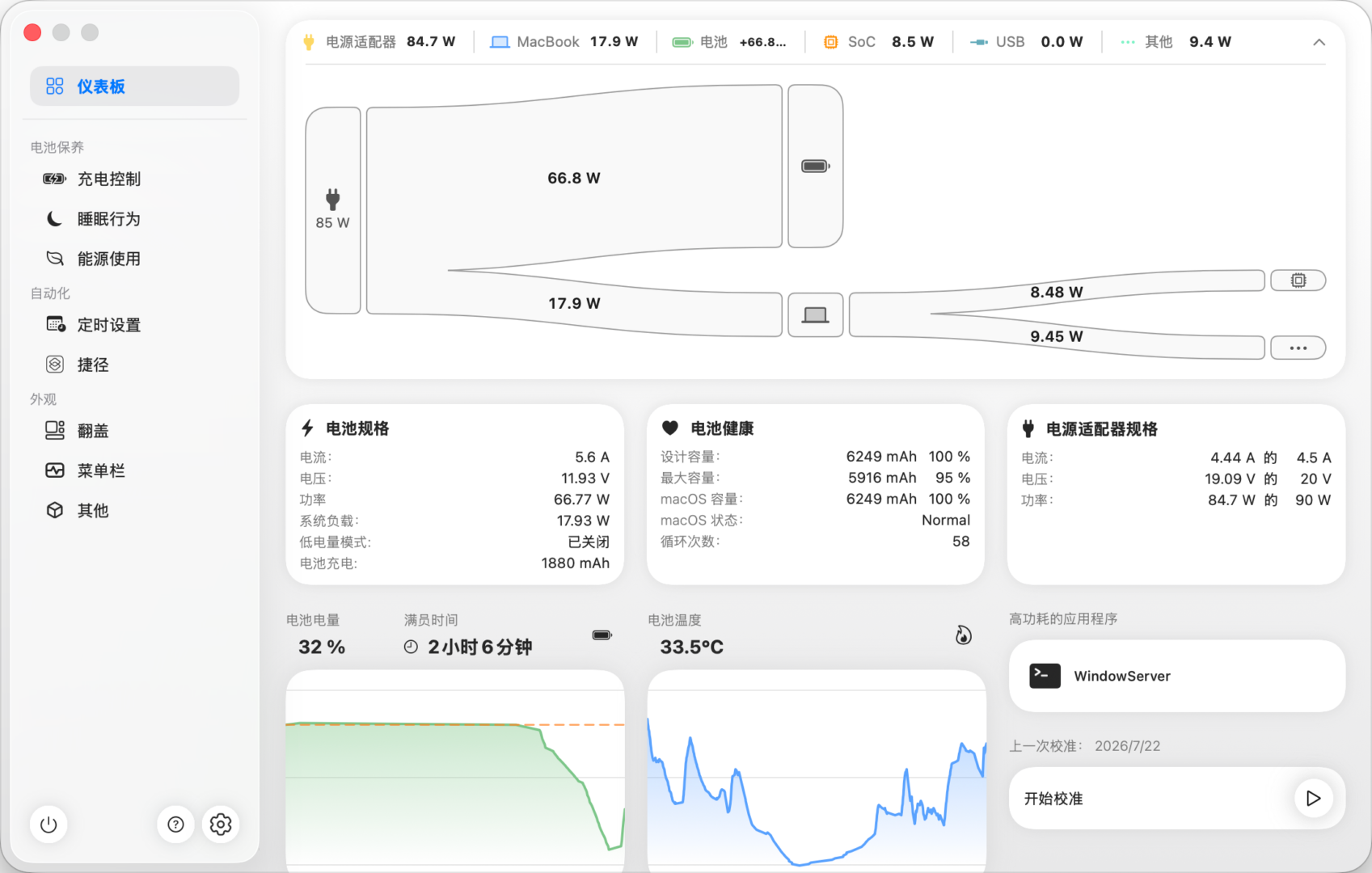This screenshot has height=873, width=1372.
Task: Click the MacBook laptop icon in header
Action: click(x=500, y=42)
